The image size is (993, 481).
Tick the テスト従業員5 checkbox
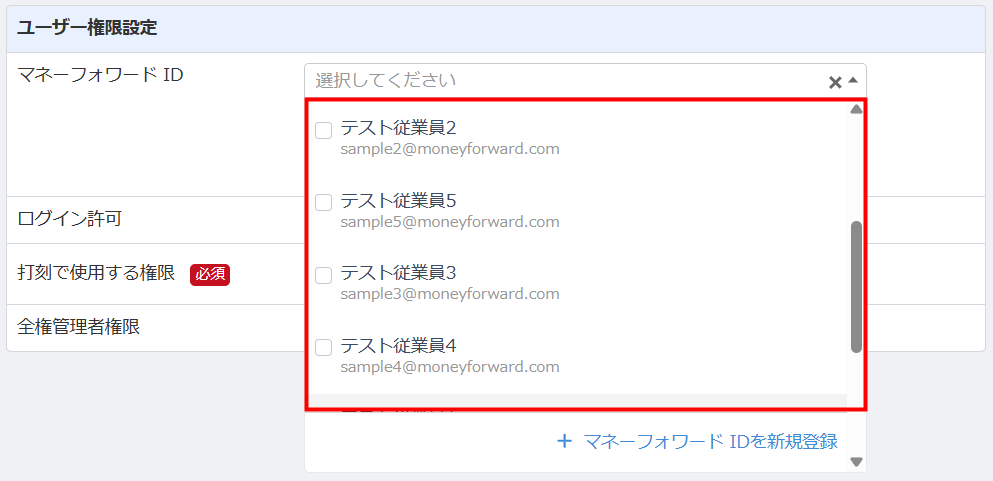tap(323, 202)
